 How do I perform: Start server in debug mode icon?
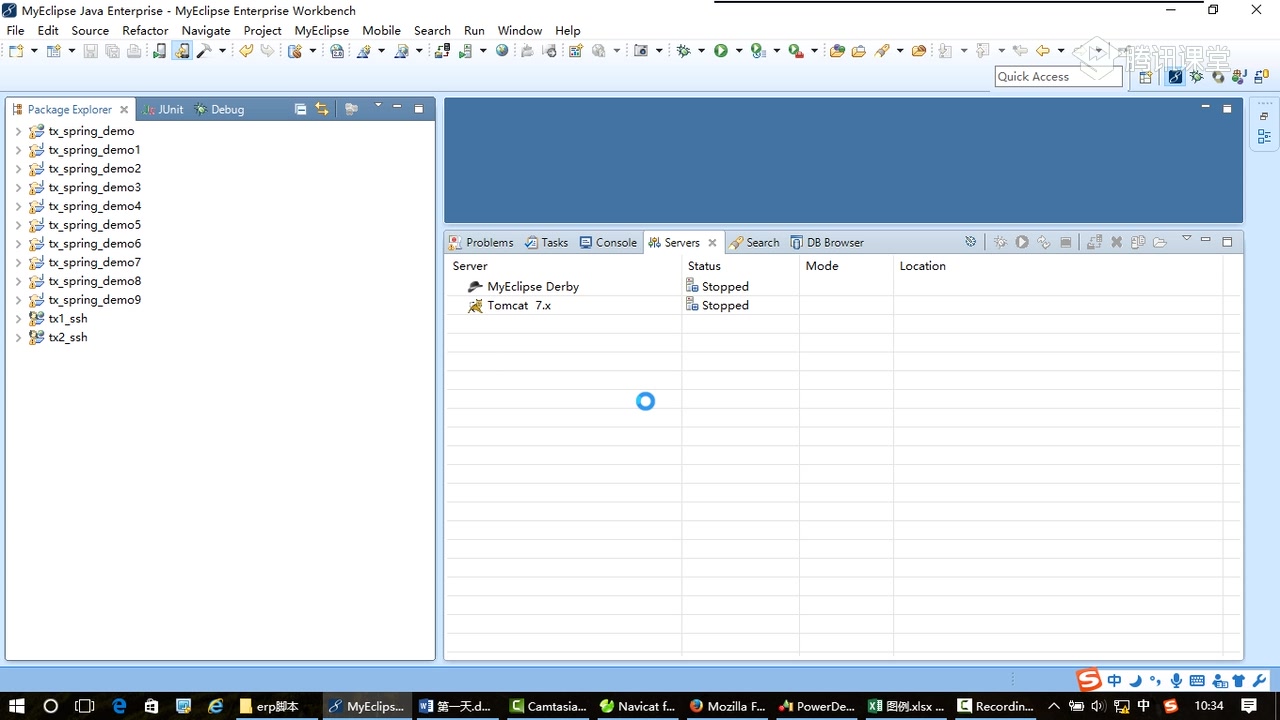(x=1000, y=242)
